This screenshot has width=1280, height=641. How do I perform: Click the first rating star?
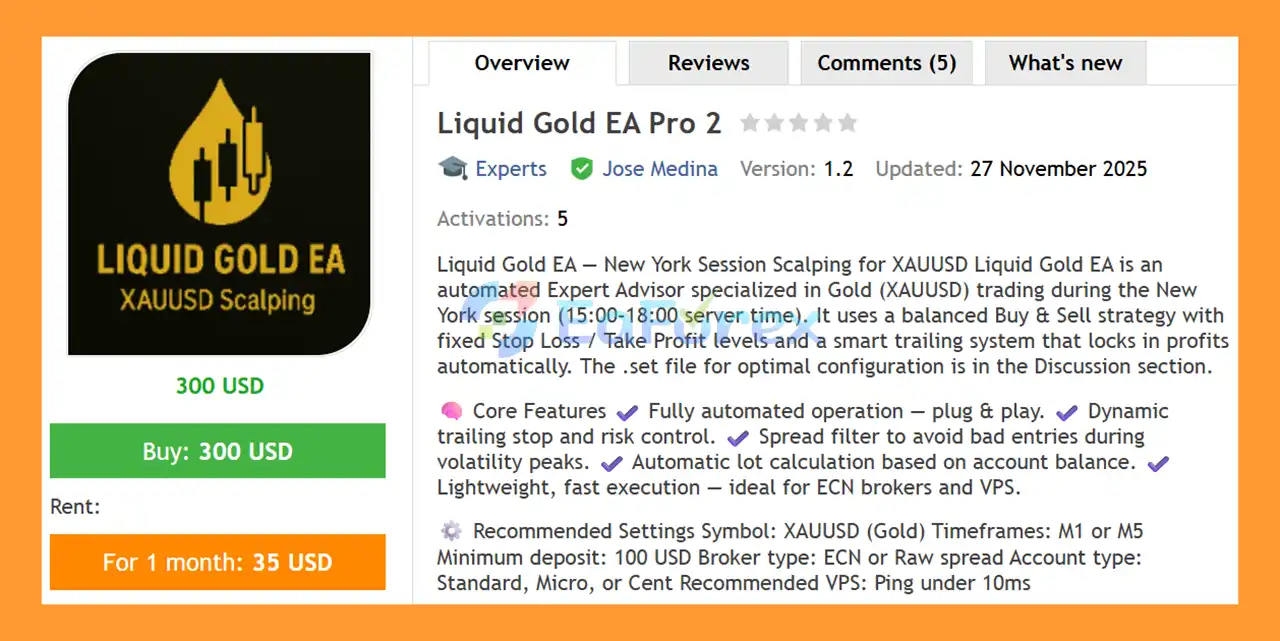751,122
